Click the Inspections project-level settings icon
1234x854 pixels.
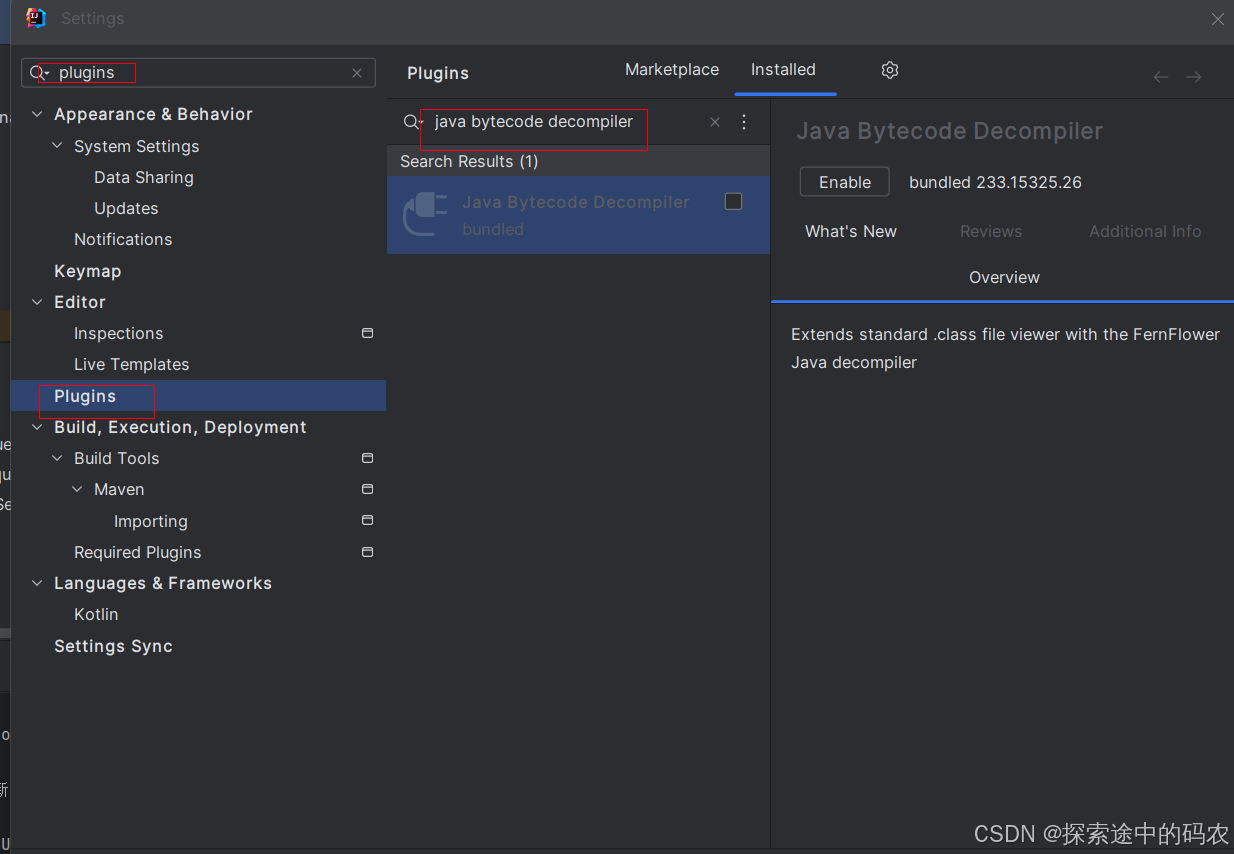coord(367,333)
